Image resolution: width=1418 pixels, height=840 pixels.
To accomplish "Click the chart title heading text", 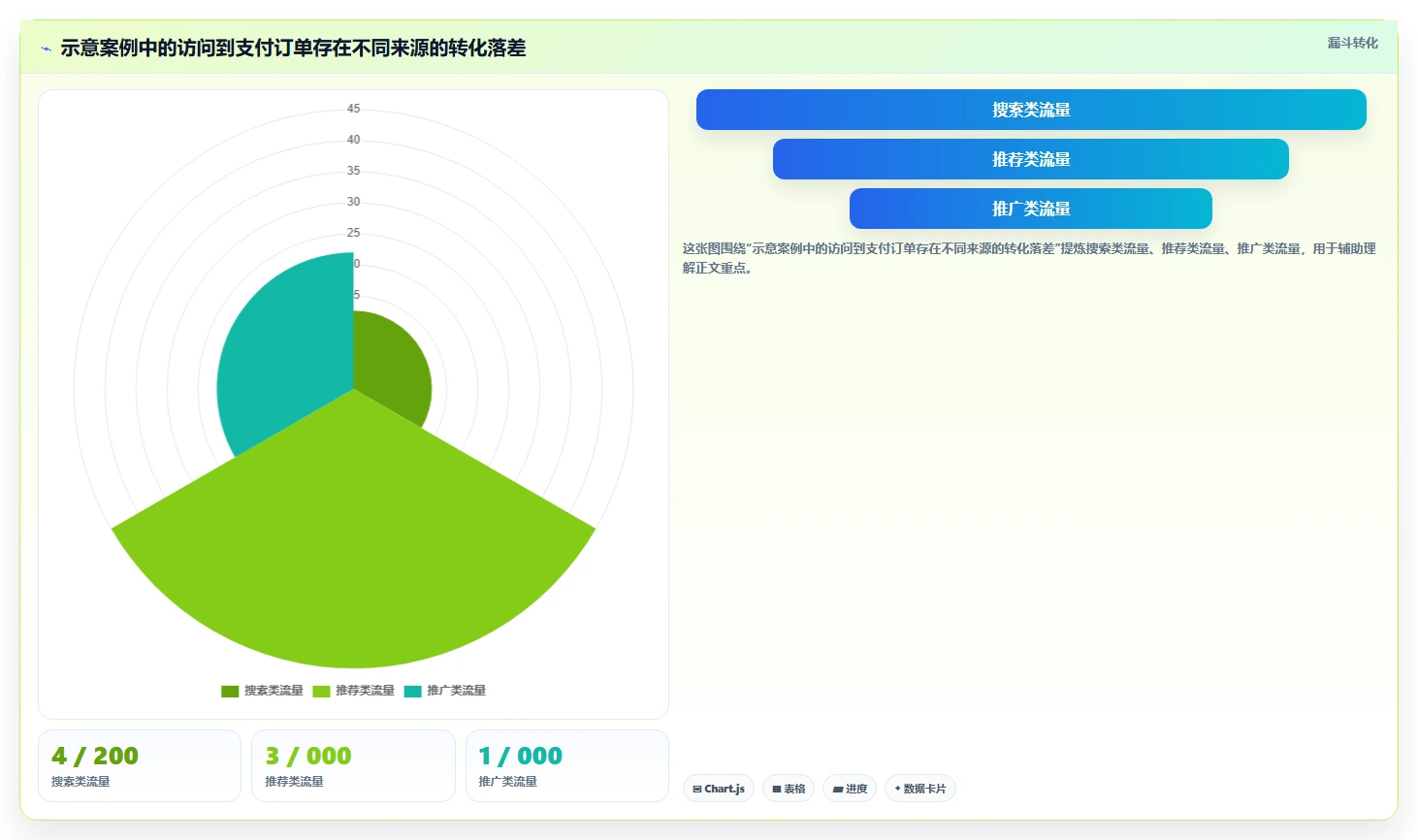I will [293, 48].
